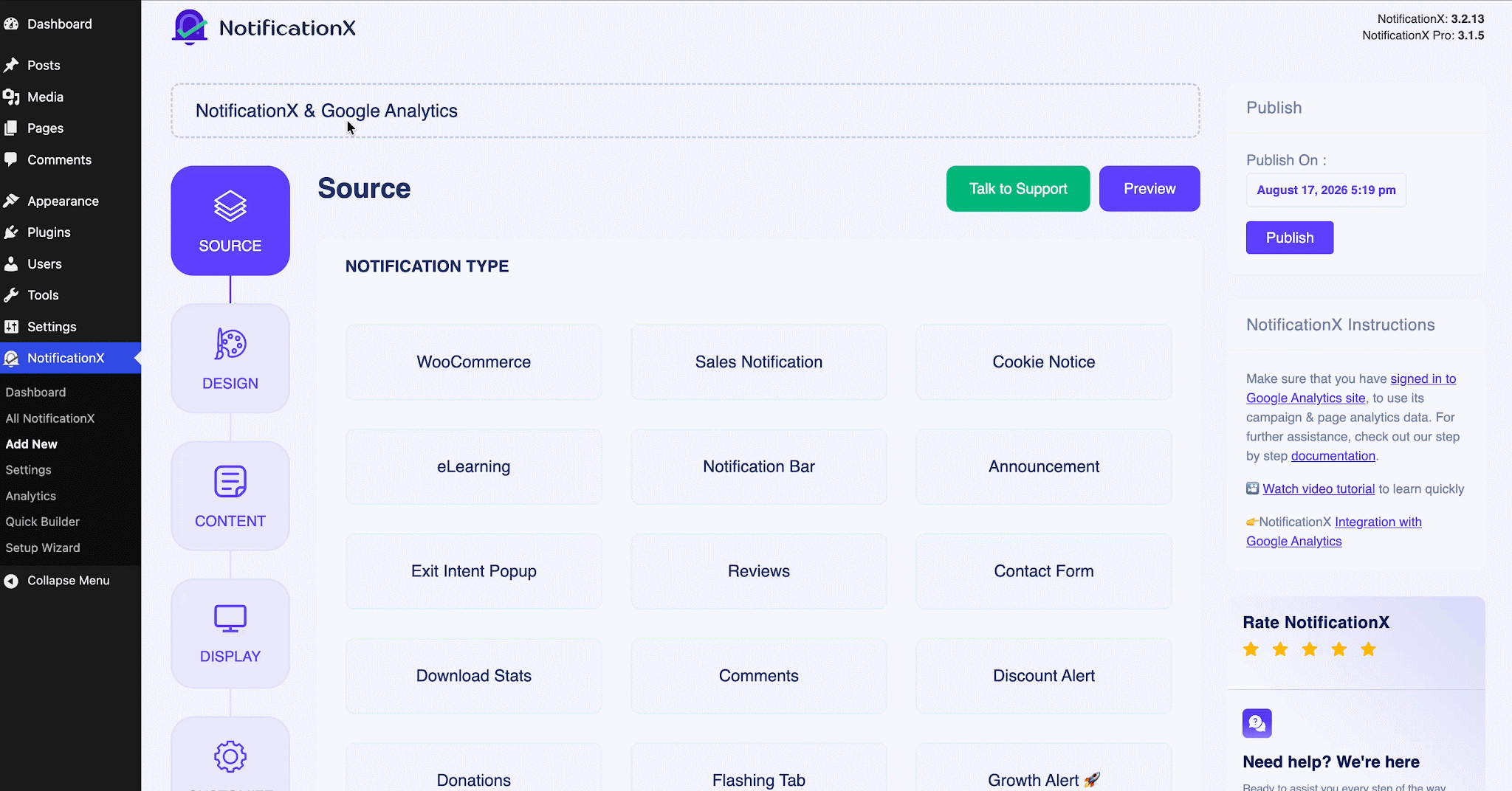Image resolution: width=1512 pixels, height=791 pixels.
Task: Select the Comments notification type card
Action: pos(759,676)
